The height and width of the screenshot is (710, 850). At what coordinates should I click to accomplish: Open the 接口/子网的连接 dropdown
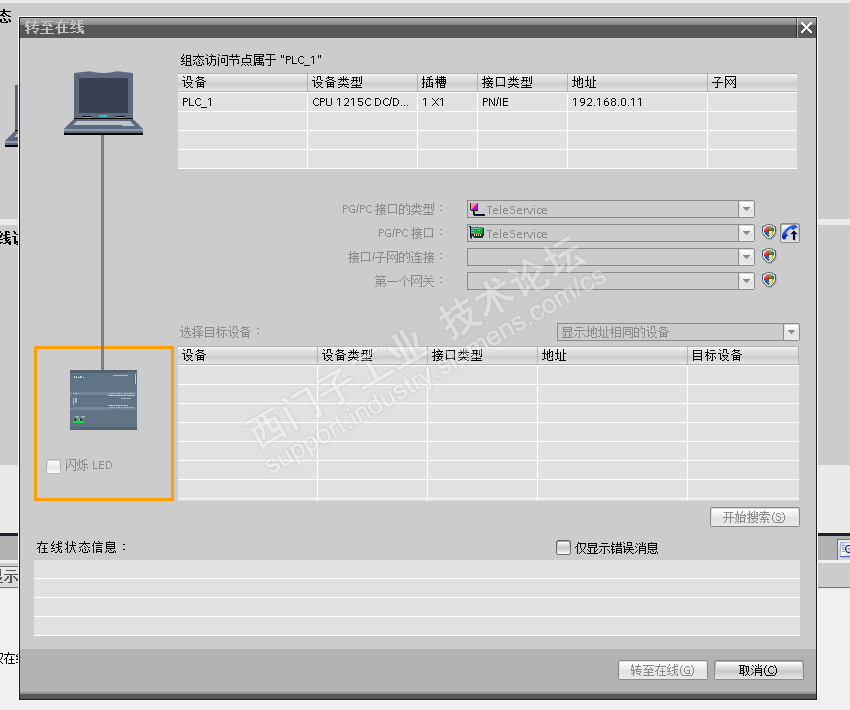[x=746, y=257]
